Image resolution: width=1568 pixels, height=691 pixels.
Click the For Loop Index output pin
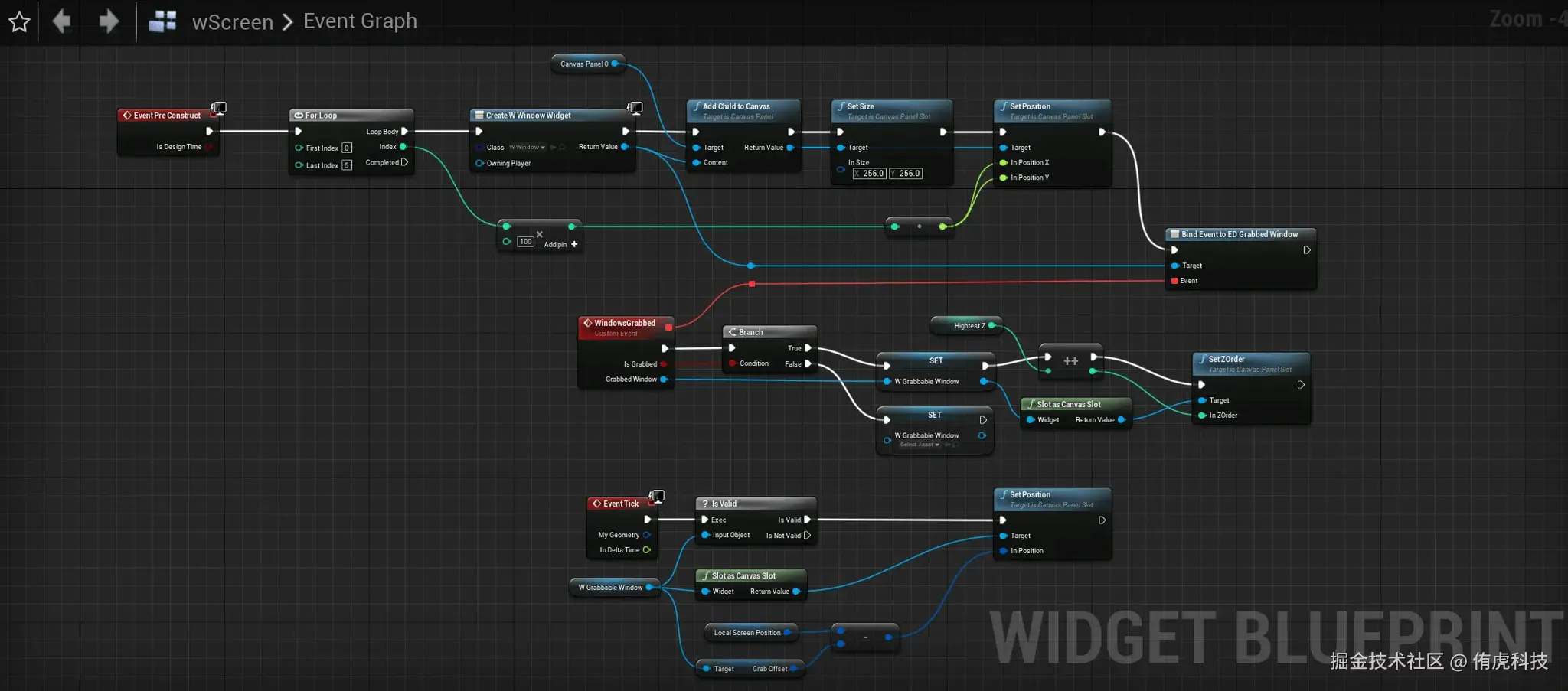coord(403,147)
